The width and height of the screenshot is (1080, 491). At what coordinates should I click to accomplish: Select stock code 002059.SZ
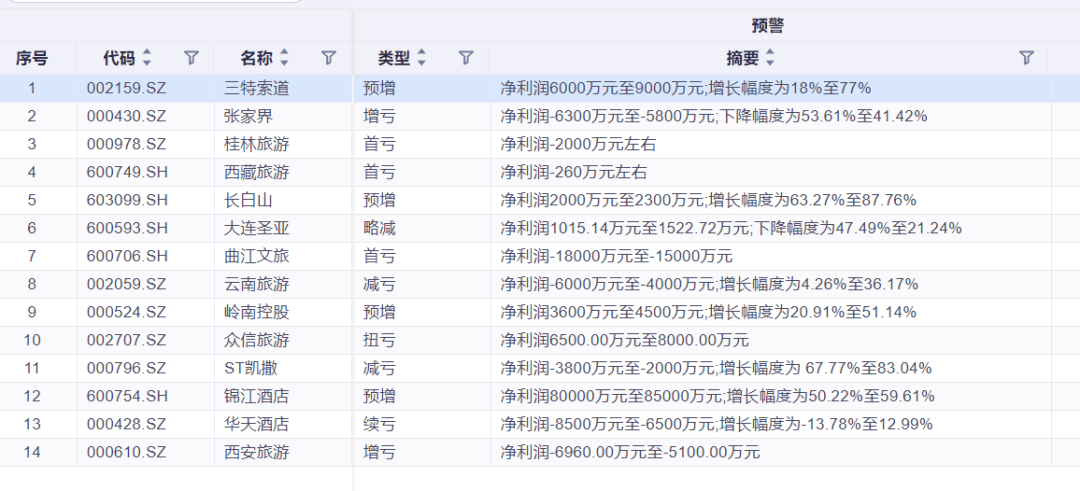(x=127, y=284)
